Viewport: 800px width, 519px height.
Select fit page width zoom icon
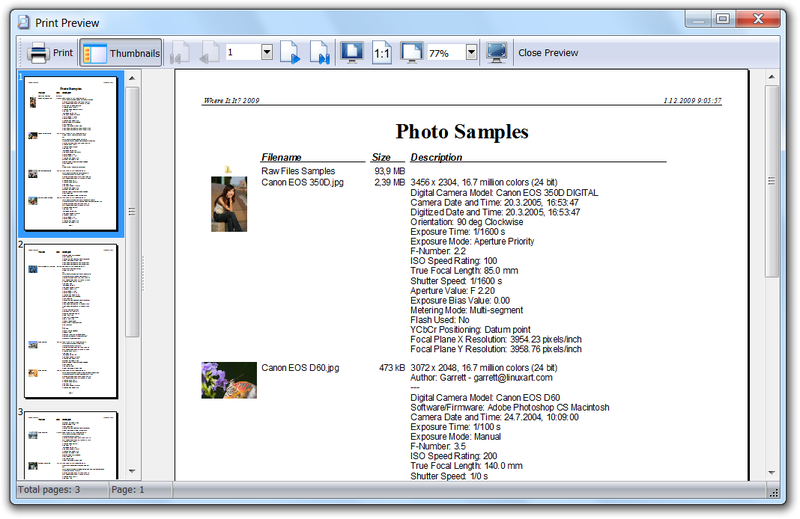coord(412,53)
